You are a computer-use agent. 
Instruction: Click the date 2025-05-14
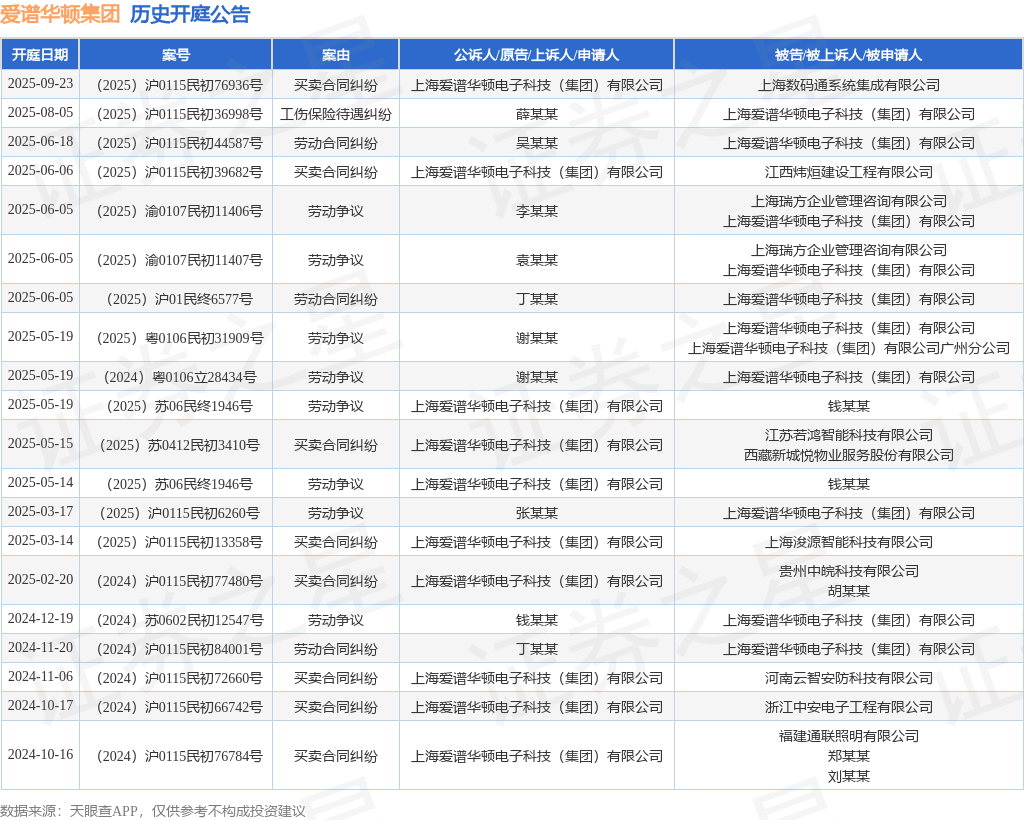point(40,482)
